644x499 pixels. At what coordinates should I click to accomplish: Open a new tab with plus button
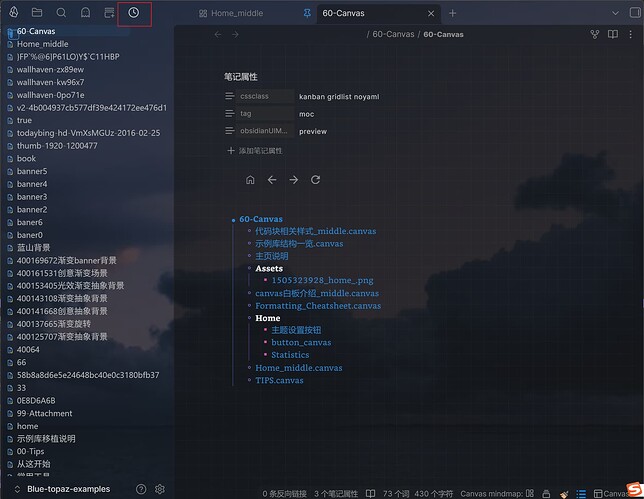point(452,14)
